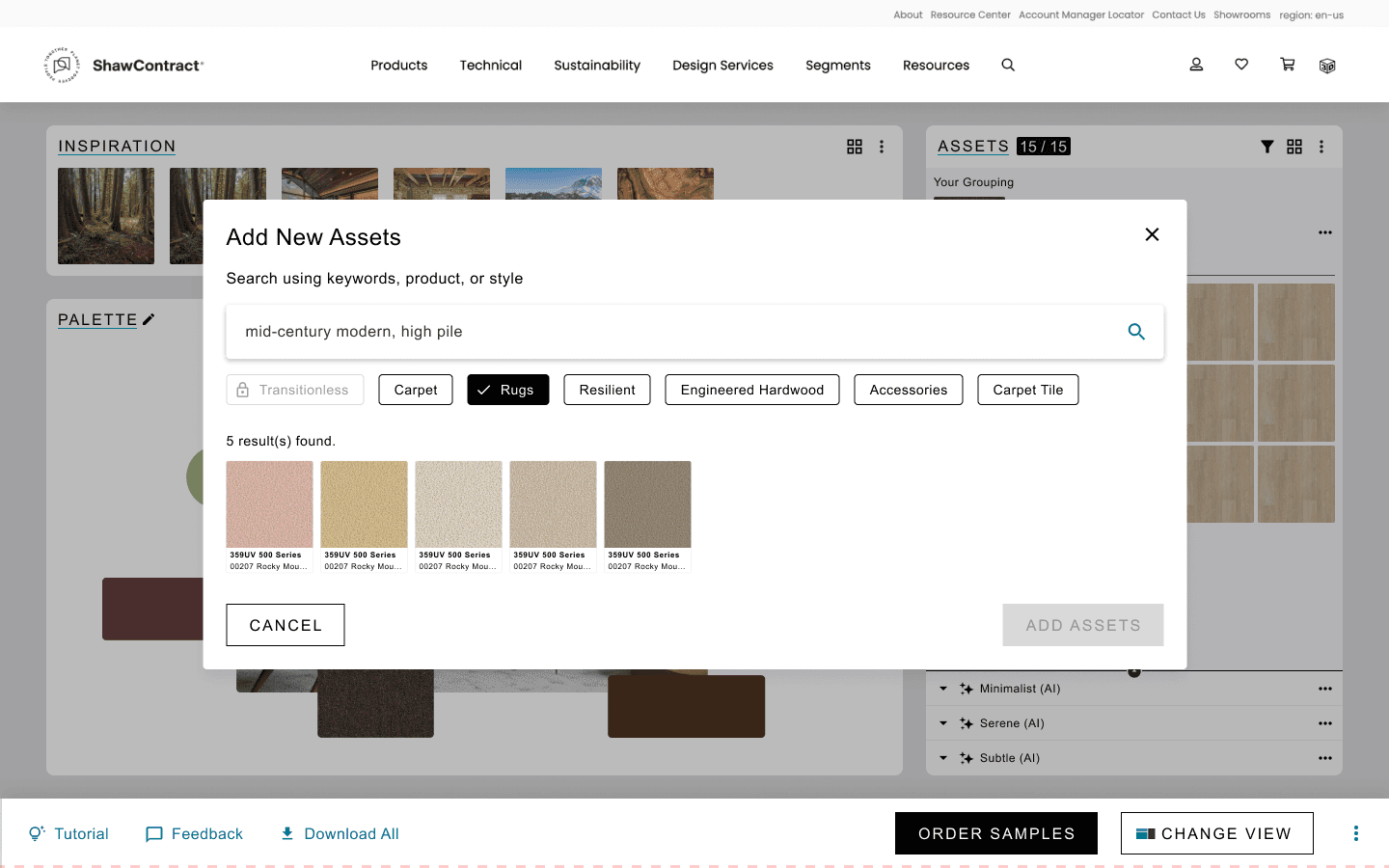Screen dimensions: 1389x868
Task: Select the golden yellow rug swatch result
Action: coord(365,517)
